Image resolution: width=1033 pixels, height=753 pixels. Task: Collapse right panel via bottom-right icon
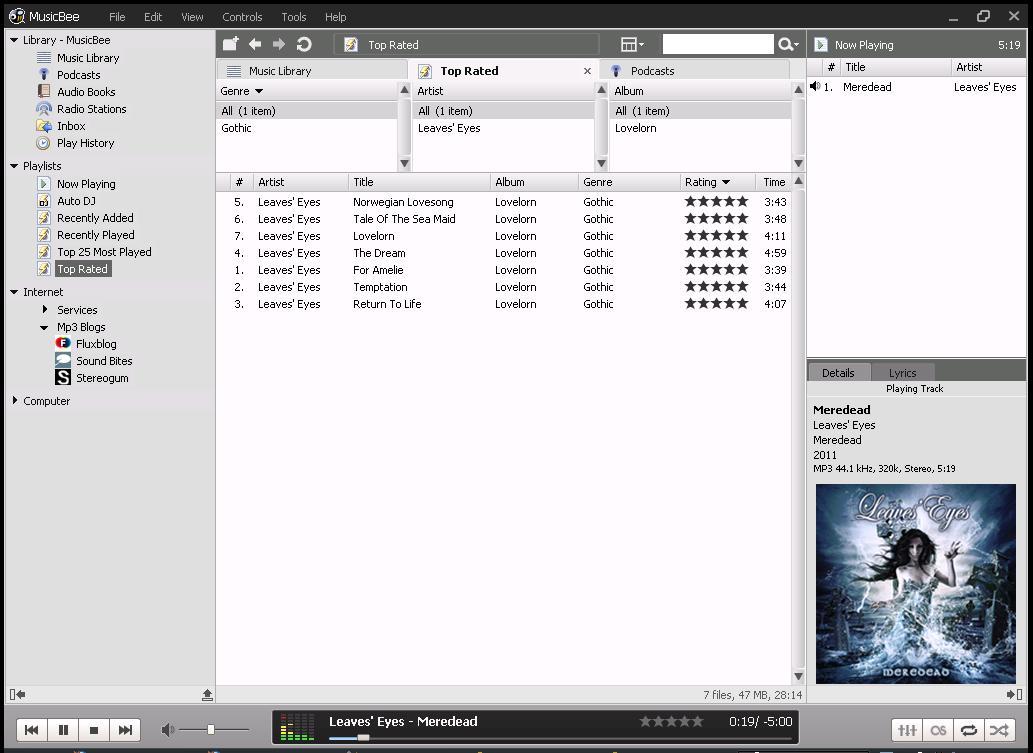1015,694
